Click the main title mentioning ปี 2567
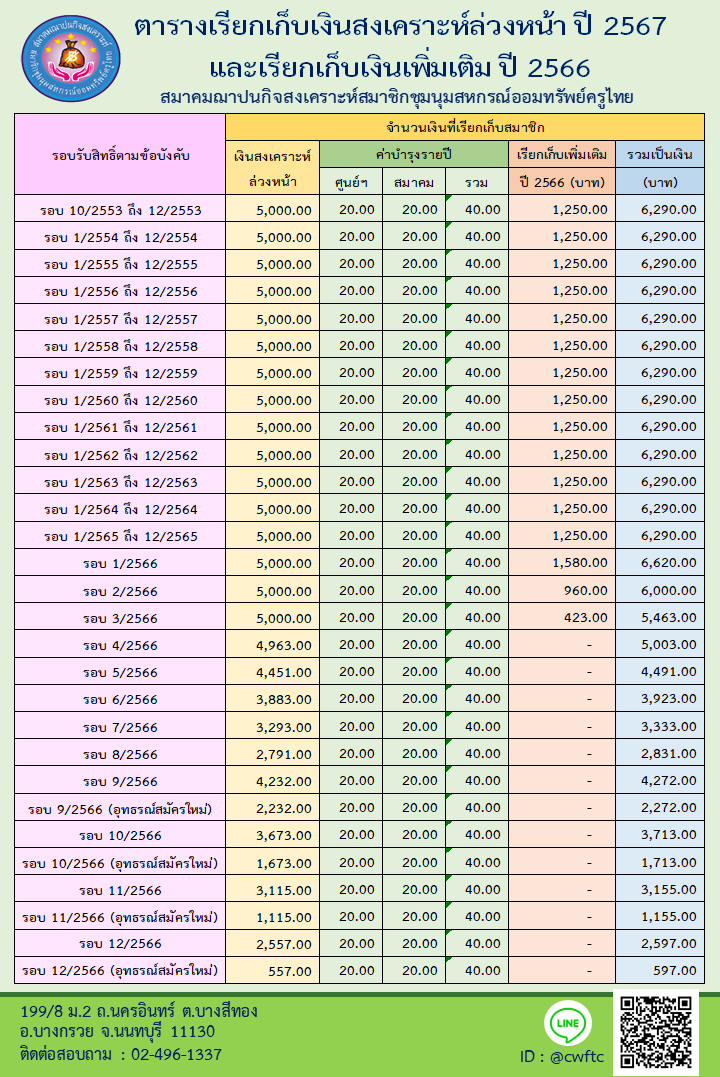Screen dimensions: 720x1077 click(399, 27)
